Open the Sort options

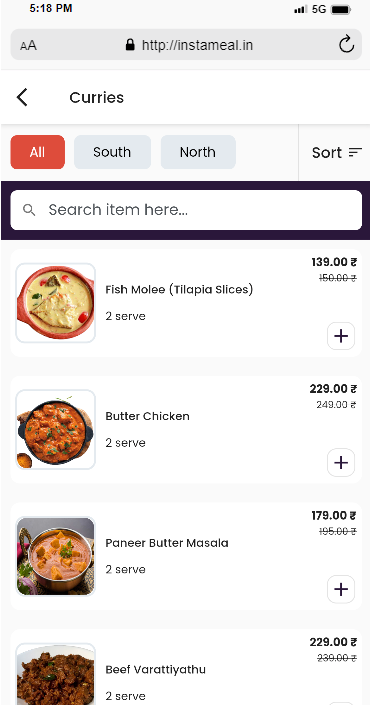pyautogui.click(x=337, y=152)
